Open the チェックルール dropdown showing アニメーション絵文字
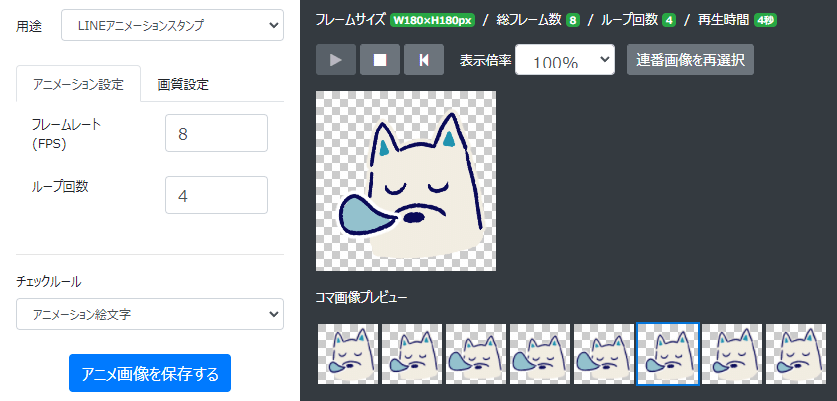837x401 pixels. pos(150,314)
